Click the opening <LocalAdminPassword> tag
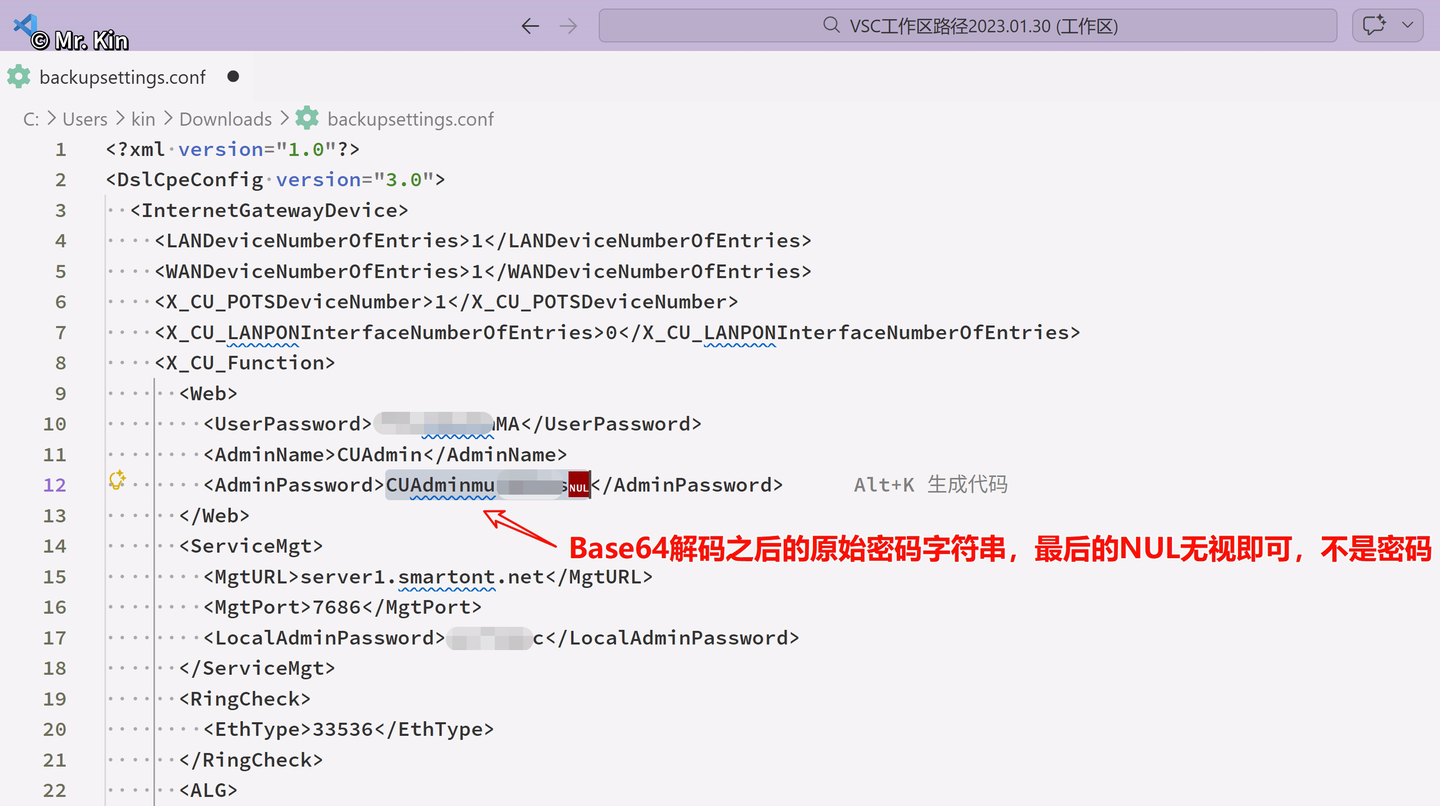The width and height of the screenshot is (1440, 806). (324, 638)
